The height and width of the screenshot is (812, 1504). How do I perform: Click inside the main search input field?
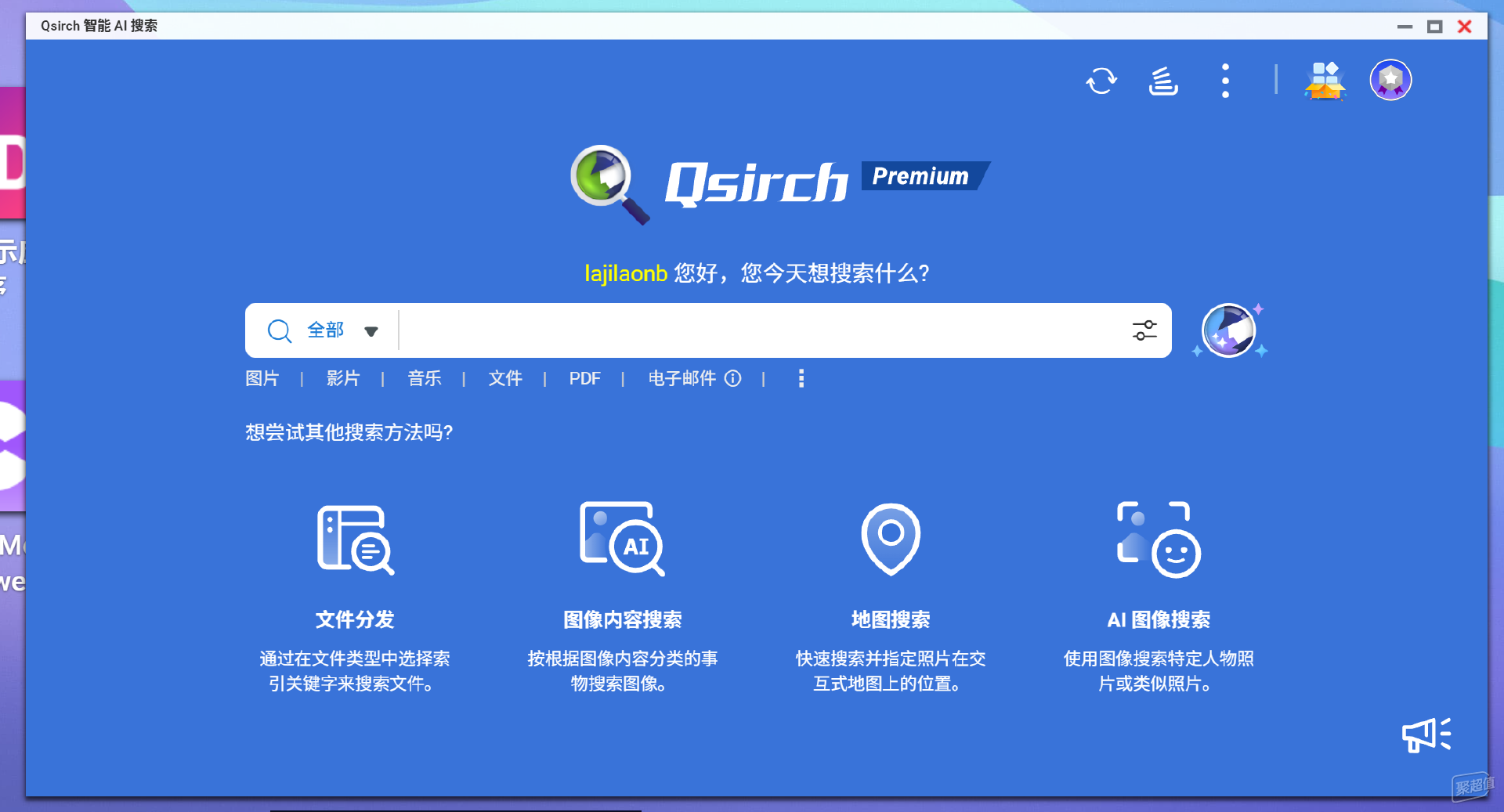(760, 330)
